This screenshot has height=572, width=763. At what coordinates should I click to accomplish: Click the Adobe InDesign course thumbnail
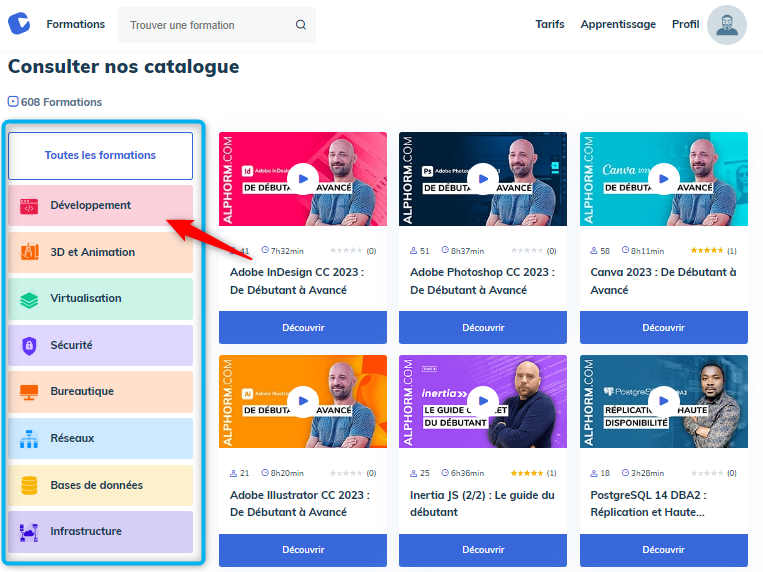[303, 179]
